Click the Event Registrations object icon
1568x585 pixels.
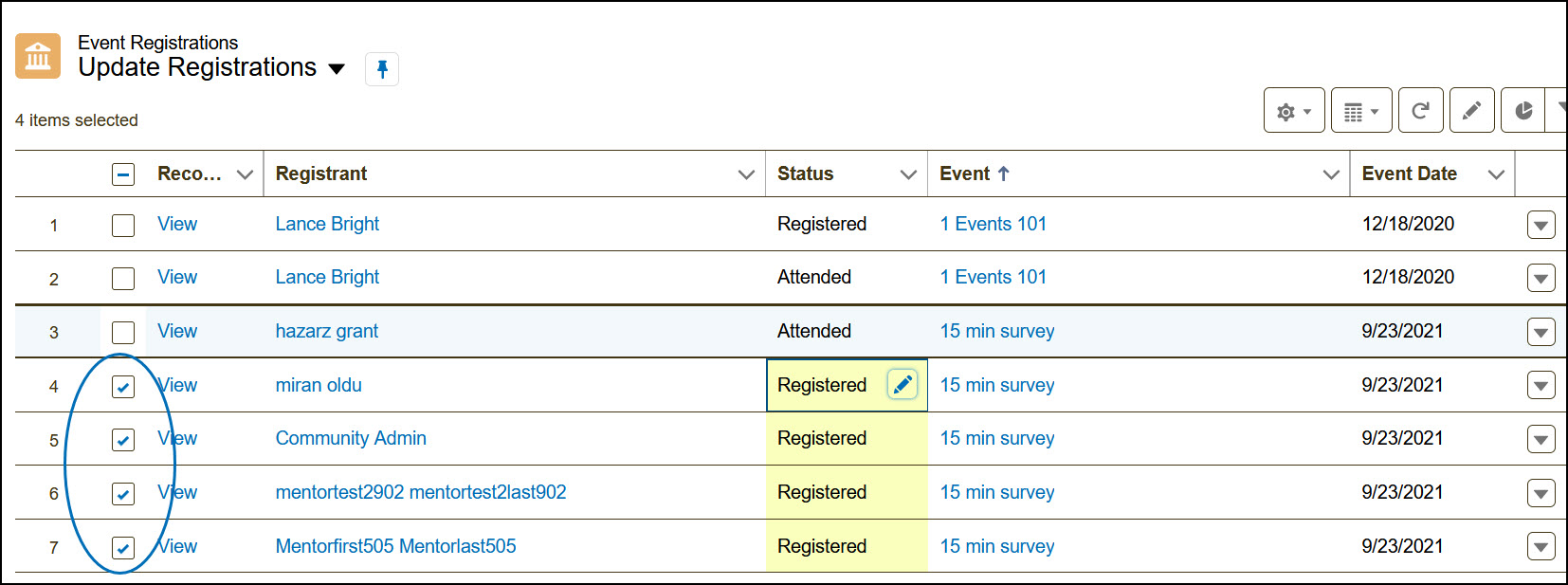pyautogui.click(x=38, y=57)
